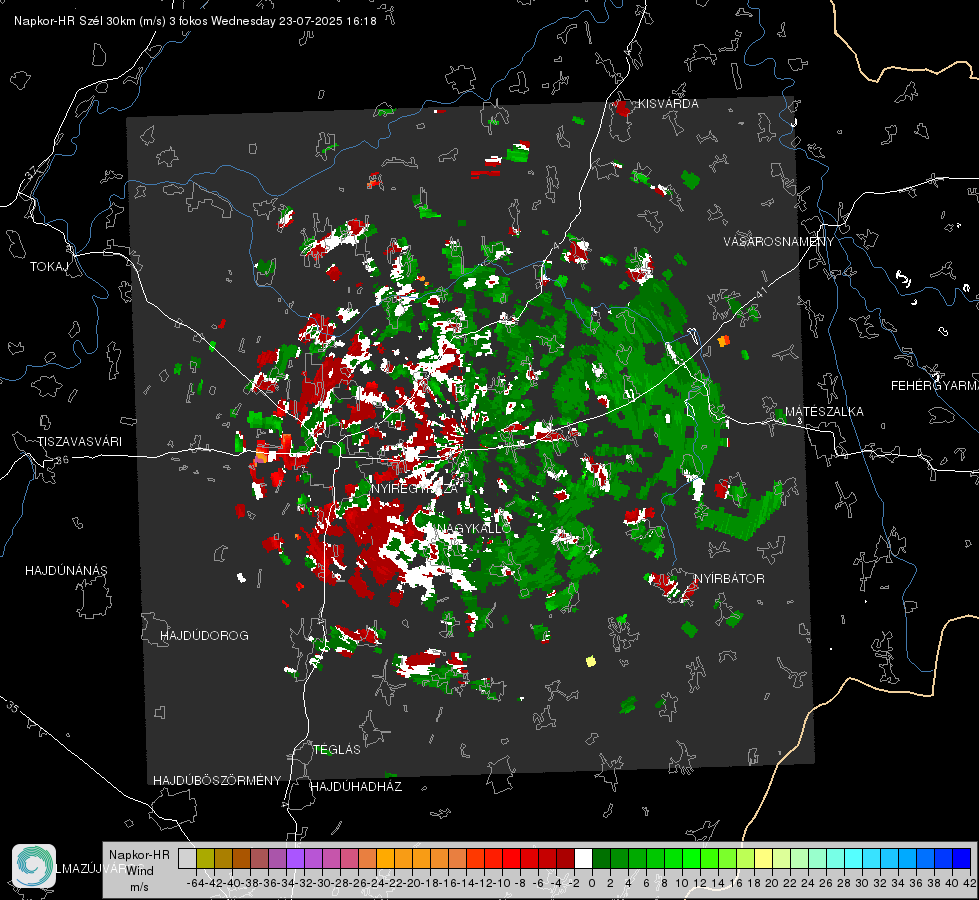
Task: Pick the violet legend swatch above -34
Action: (x=295, y=858)
